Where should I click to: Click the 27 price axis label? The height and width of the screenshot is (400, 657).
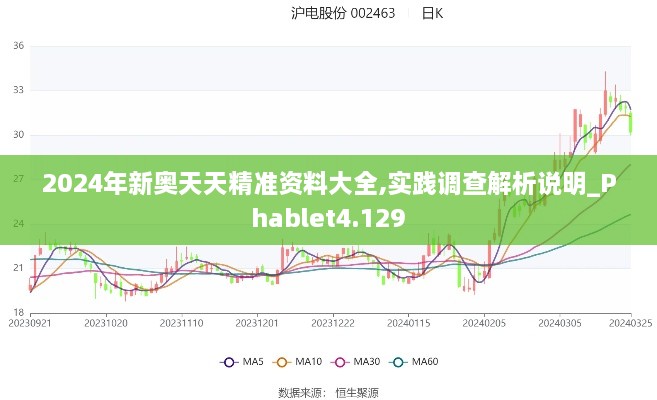click(x=18, y=179)
